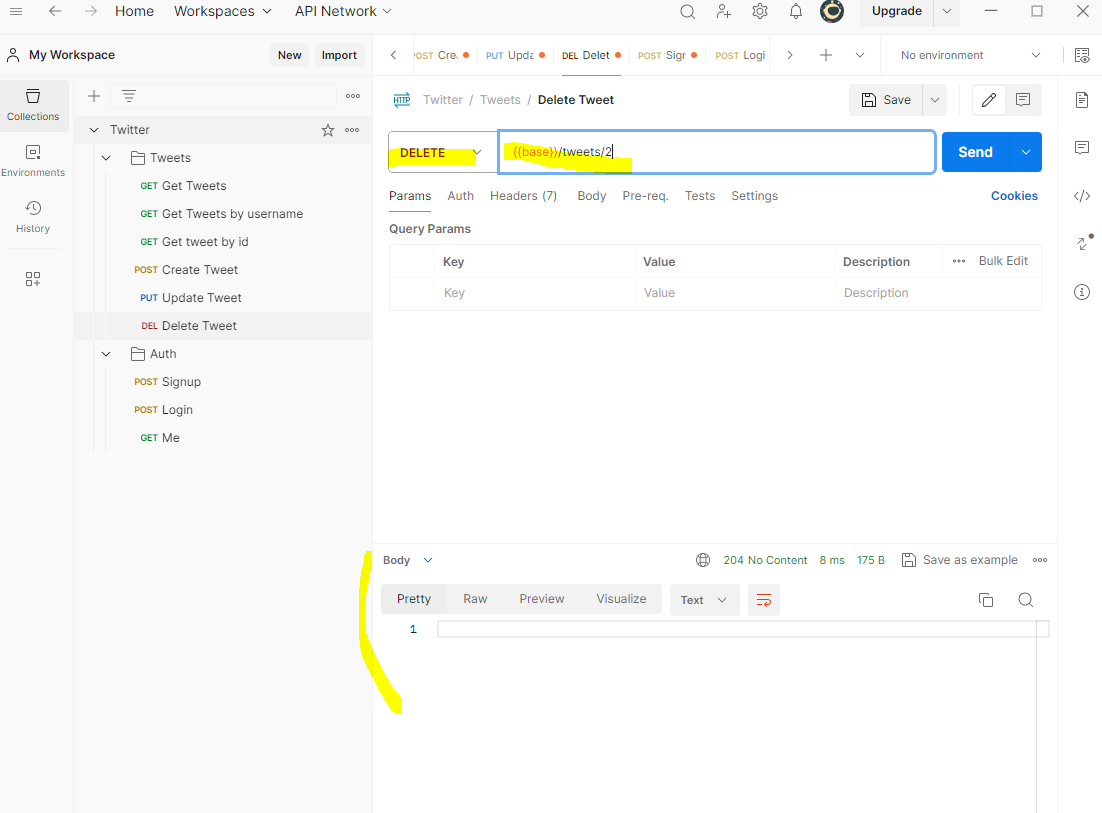Click the filter collections icon
The height and width of the screenshot is (813, 1102).
point(129,96)
